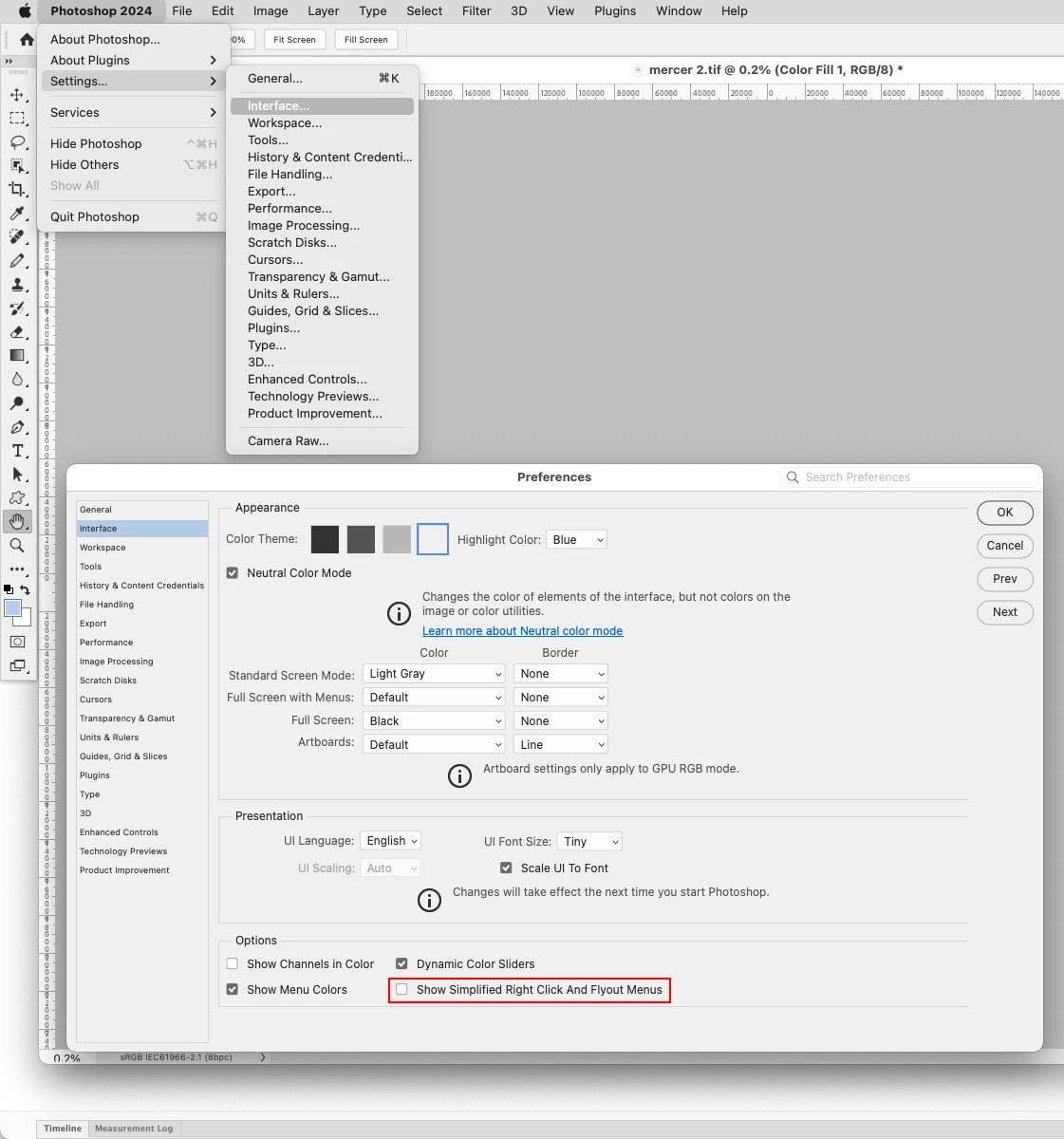Select the Zoom tool

(x=17, y=546)
